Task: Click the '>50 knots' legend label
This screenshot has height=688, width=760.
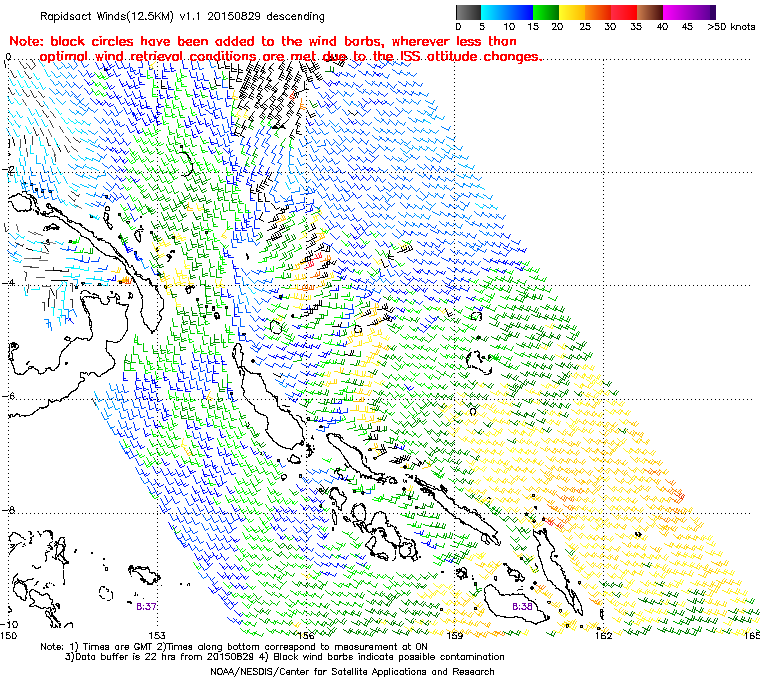Action: click(731, 27)
